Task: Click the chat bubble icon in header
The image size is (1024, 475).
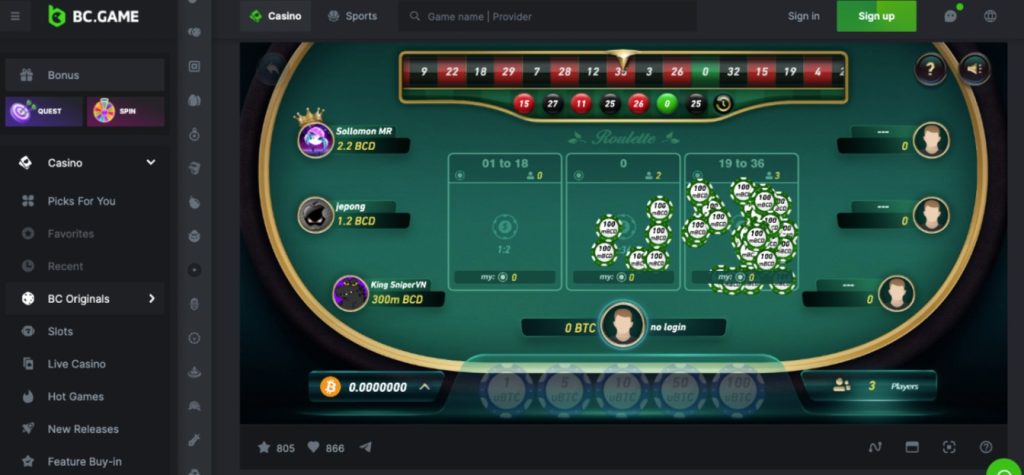Action: click(951, 16)
